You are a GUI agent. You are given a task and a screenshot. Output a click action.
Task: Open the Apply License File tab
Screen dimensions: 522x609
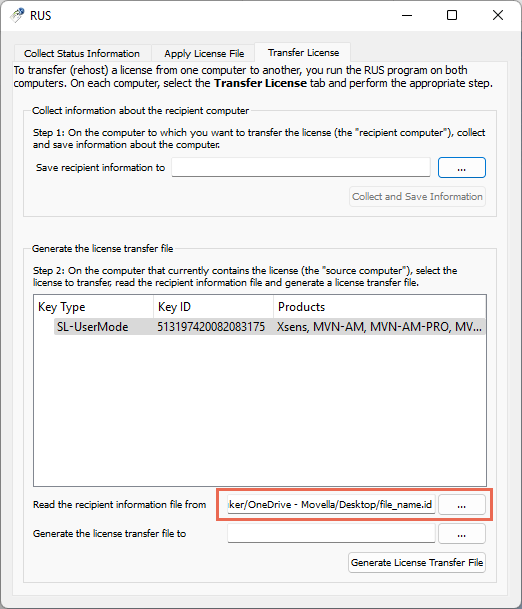(x=204, y=53)
